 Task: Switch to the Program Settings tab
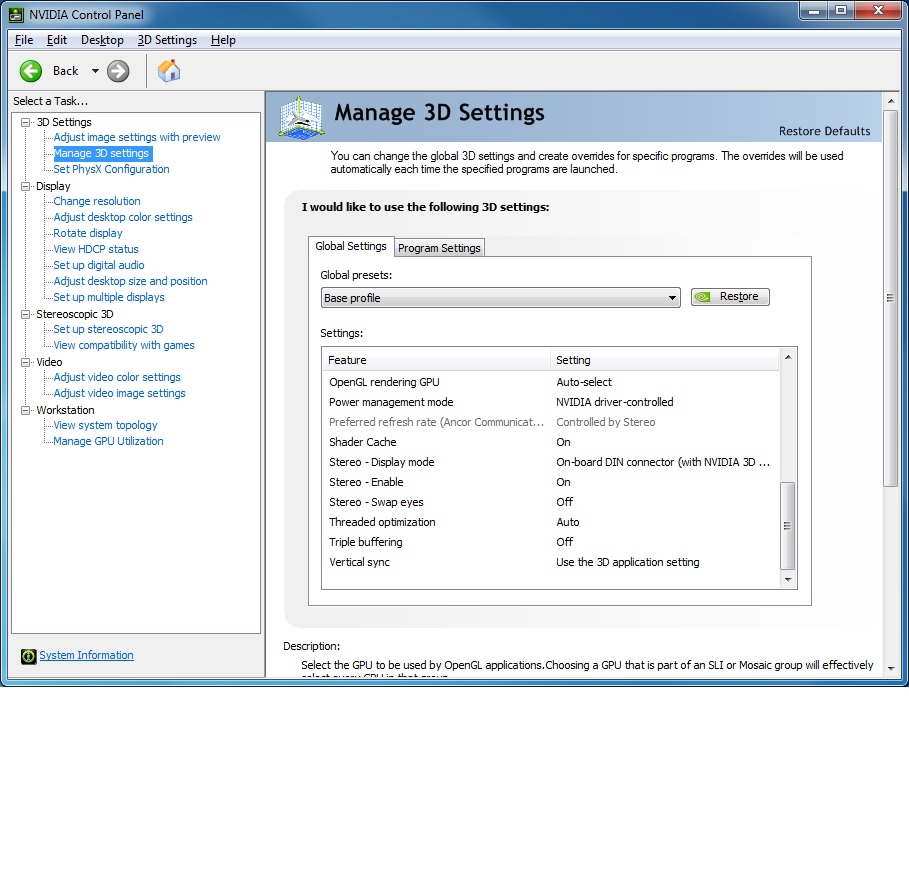tap(439, 248)
